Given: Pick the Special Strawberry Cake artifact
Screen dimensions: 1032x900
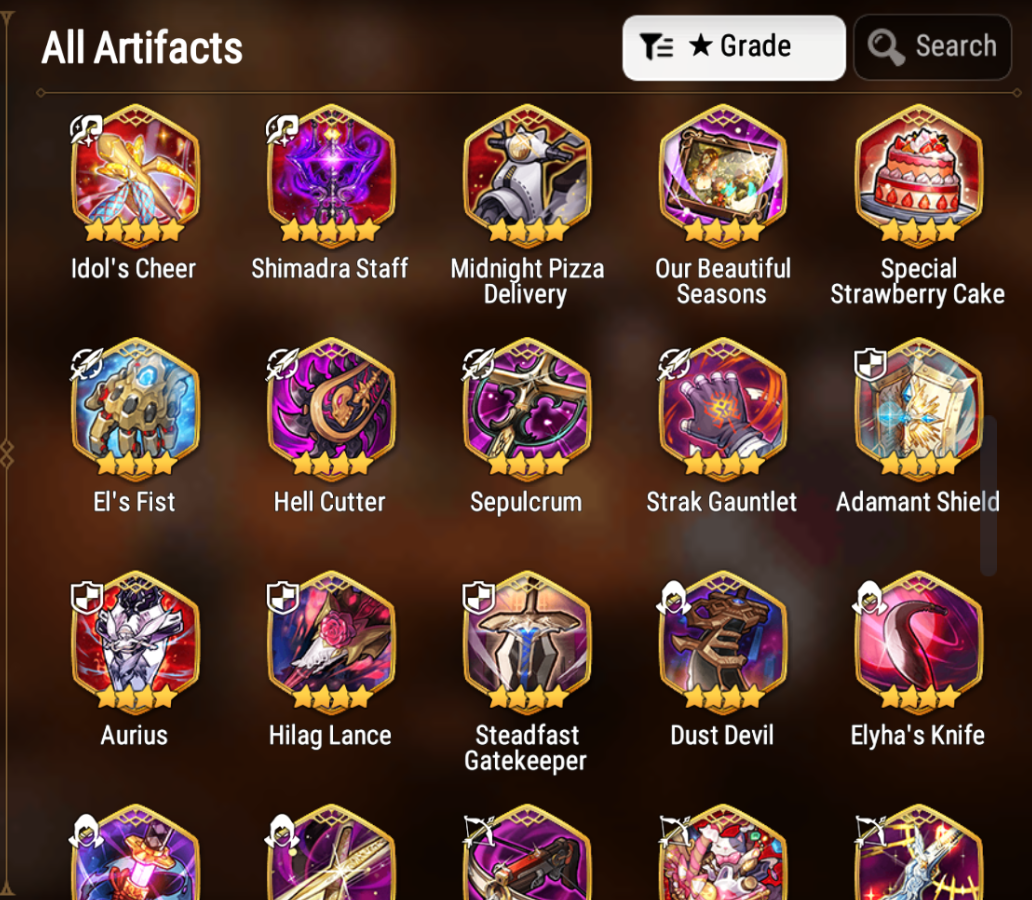Looking at the screenshot, I should coord(919,175).
